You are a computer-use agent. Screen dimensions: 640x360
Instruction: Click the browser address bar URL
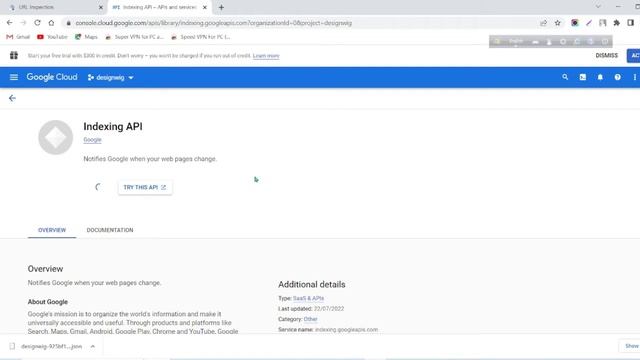point(213,23)
